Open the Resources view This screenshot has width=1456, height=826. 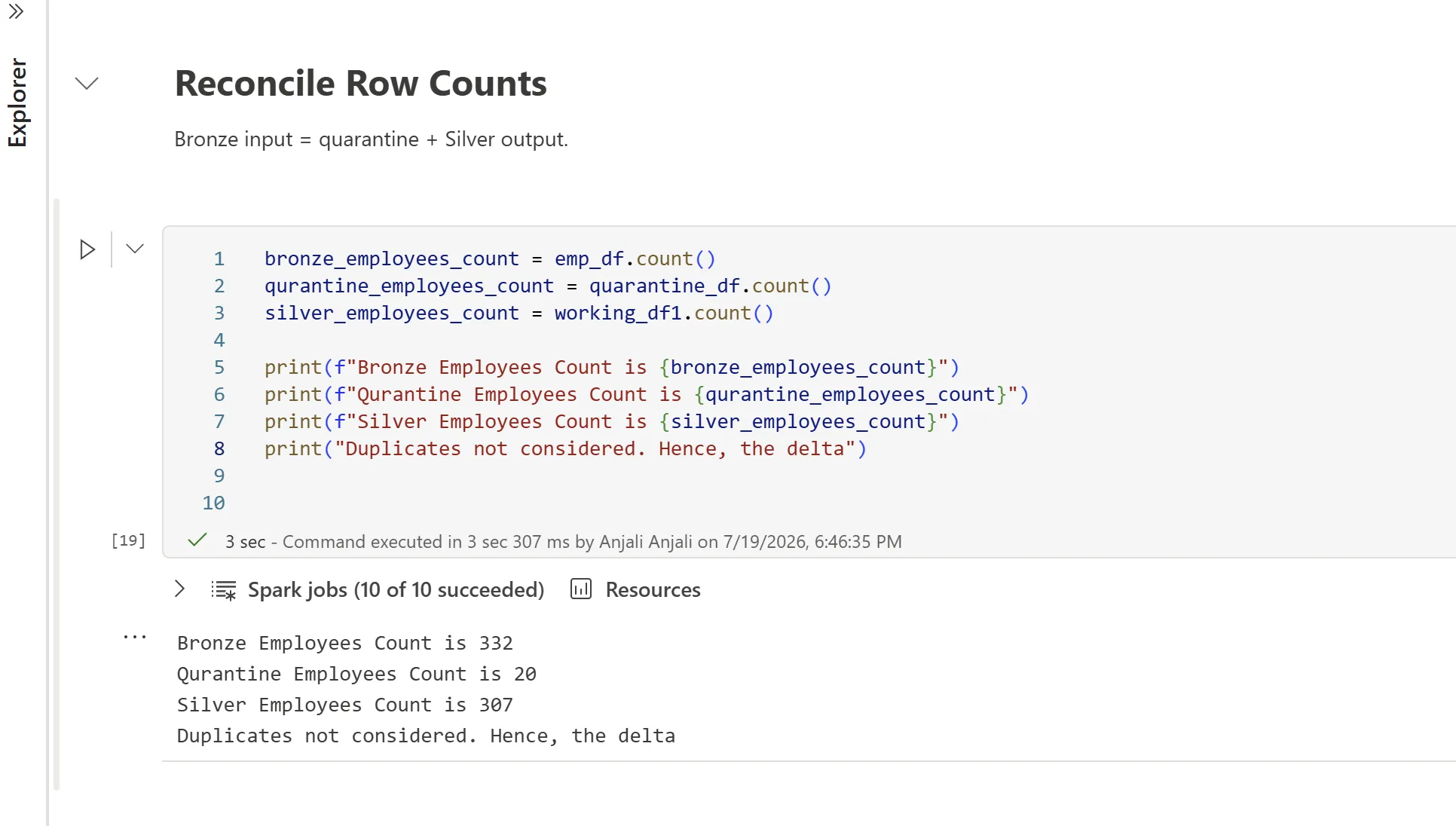point(653,589)
